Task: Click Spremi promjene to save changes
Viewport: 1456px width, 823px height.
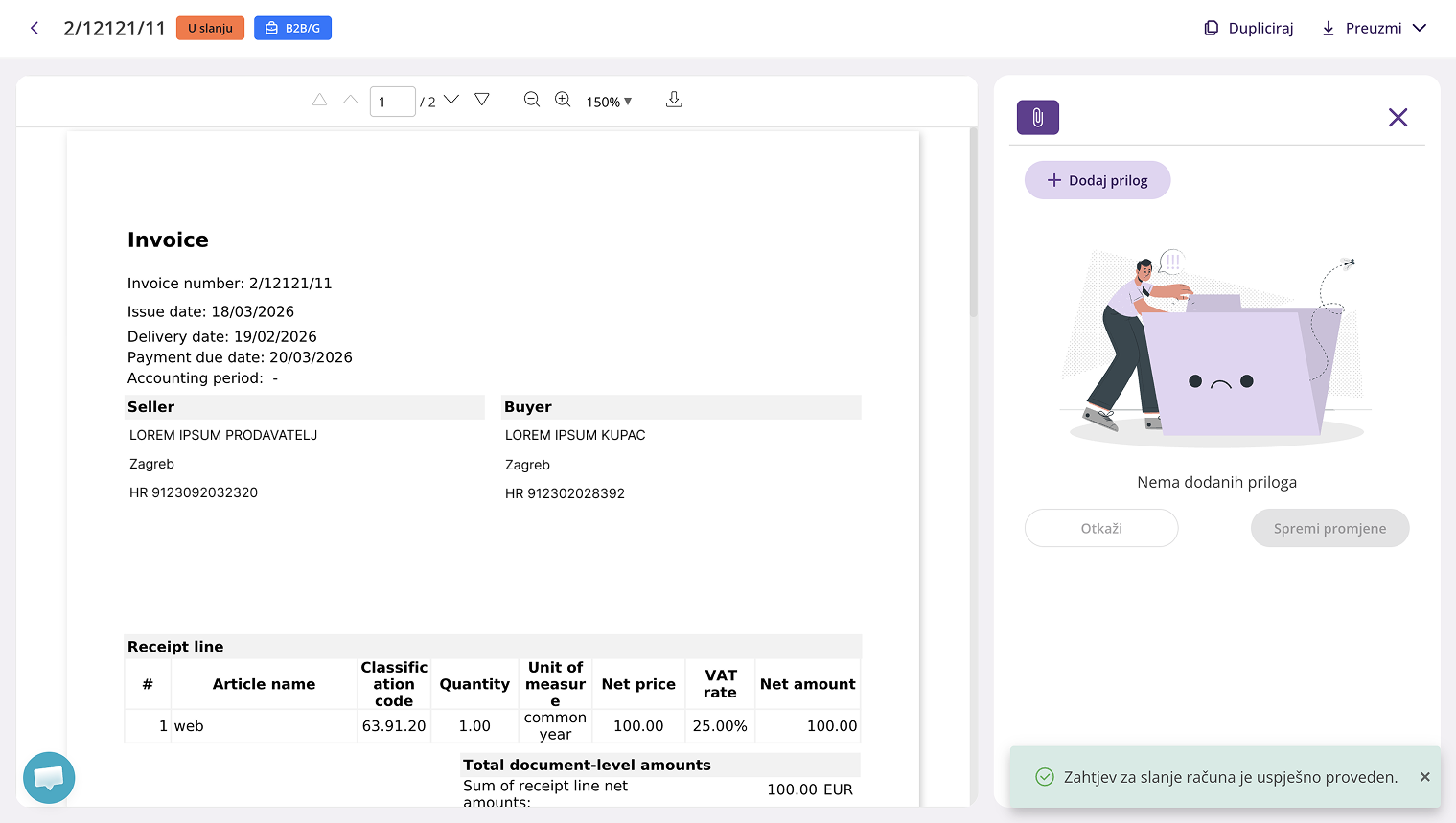Action: (1329, 528)
